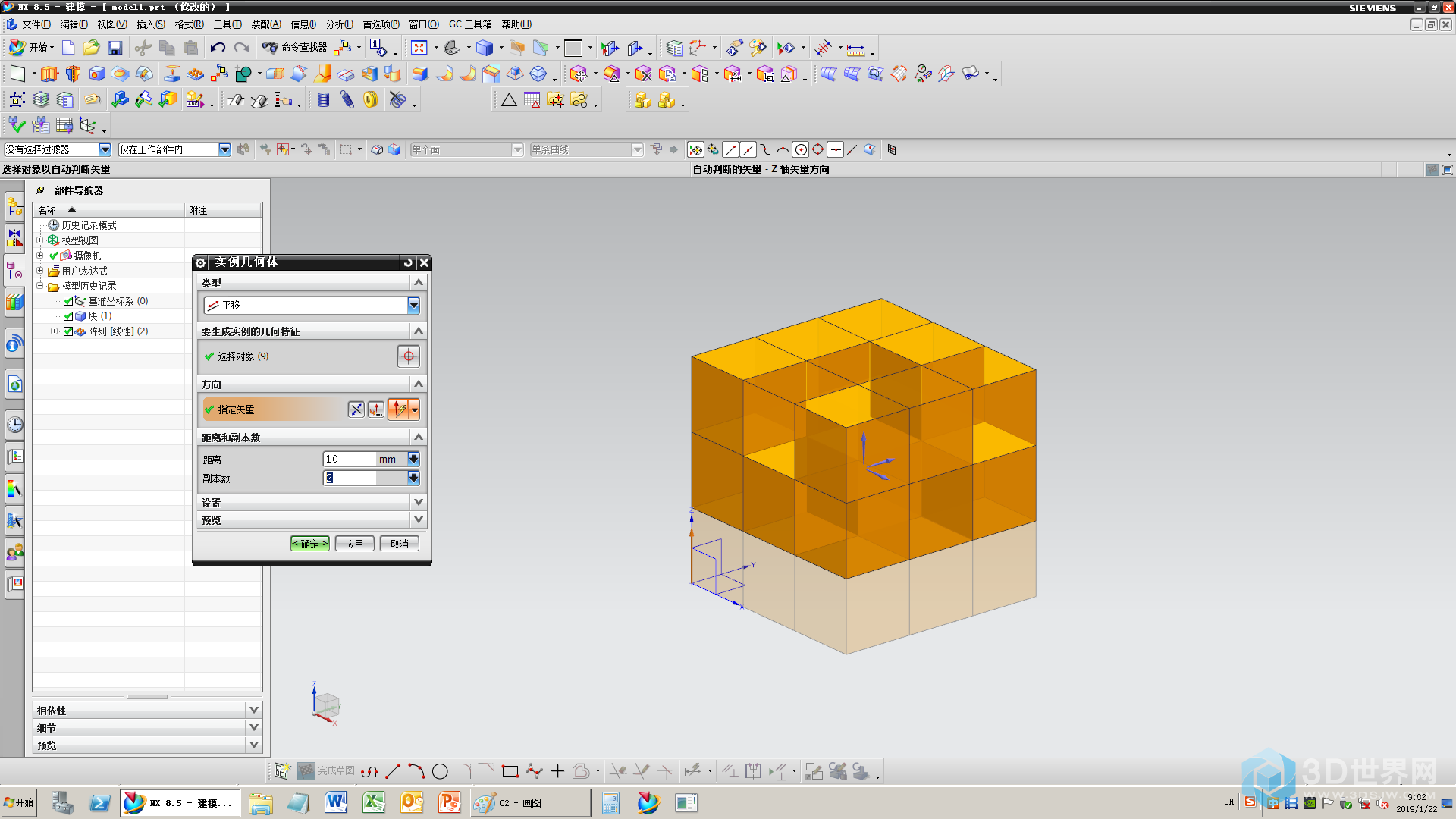Toggle the 基准坐标系 (0) checkbox
Screen dimensions: 1456x819
click(x=68, y=301)
